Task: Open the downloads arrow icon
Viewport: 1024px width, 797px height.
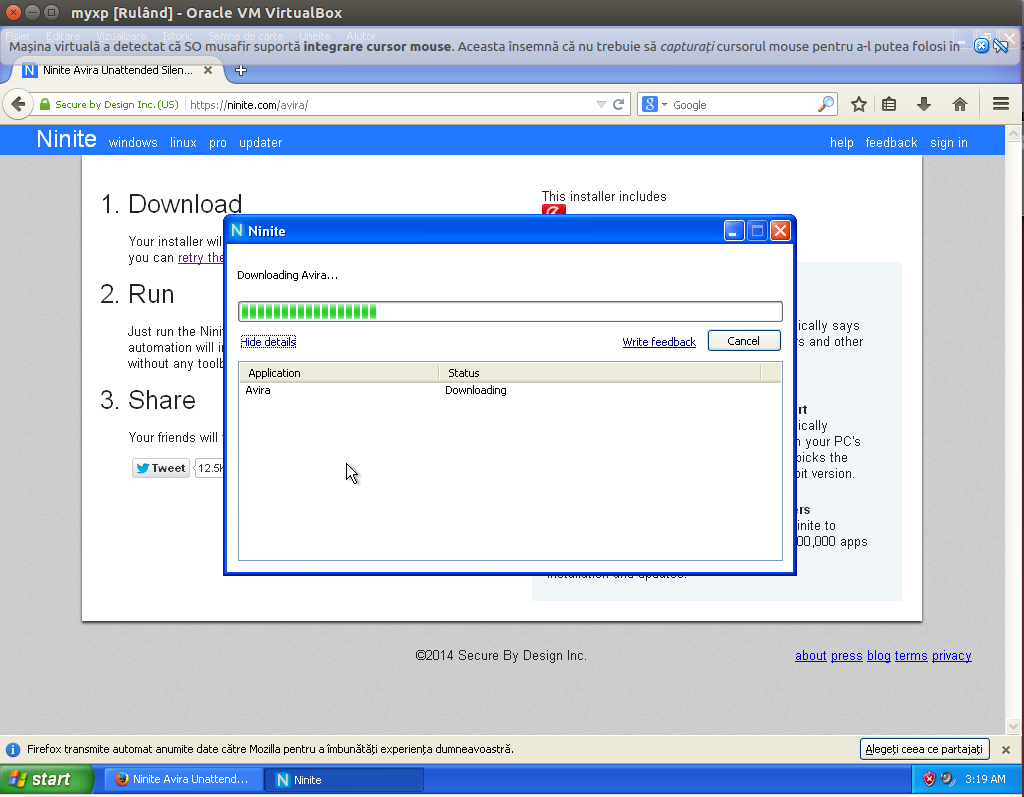Action: click(923, 104)
